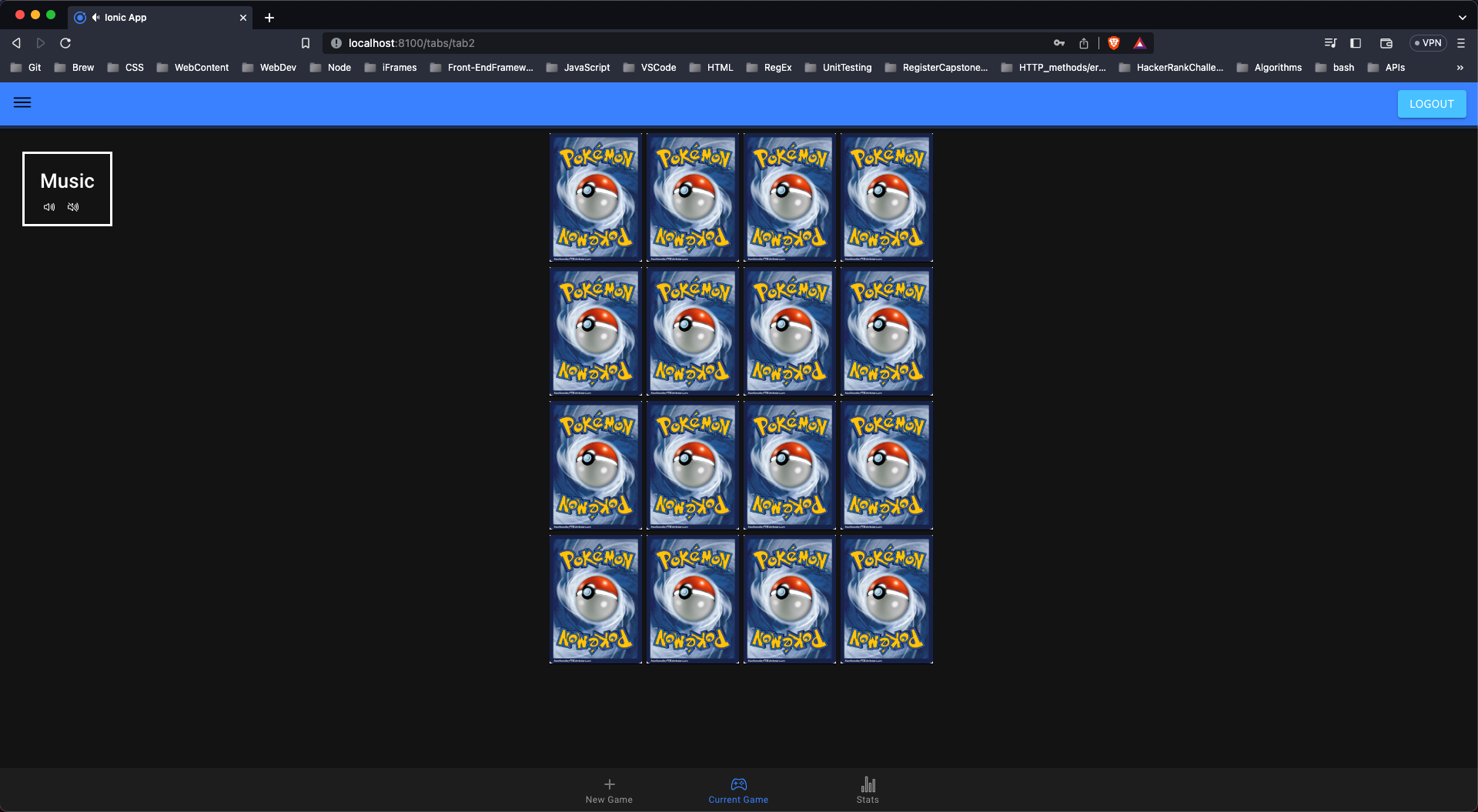Reload the page
Screen dimensions: 1478x812
coord(65,43)
